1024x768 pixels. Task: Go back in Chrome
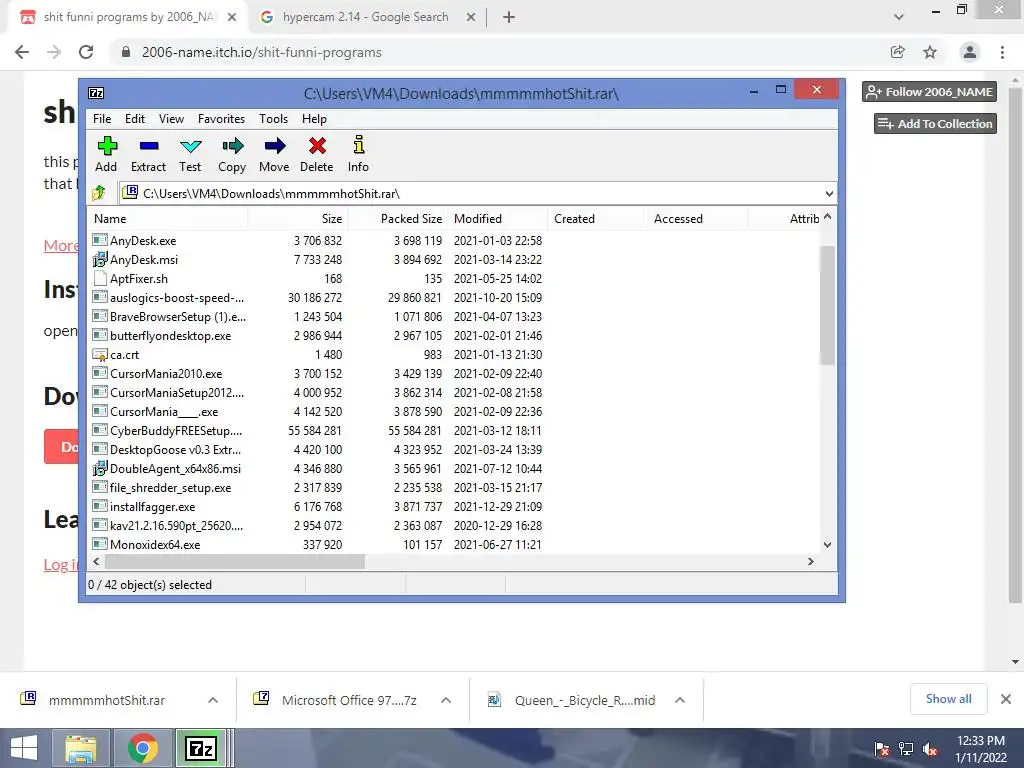point(22,52)
